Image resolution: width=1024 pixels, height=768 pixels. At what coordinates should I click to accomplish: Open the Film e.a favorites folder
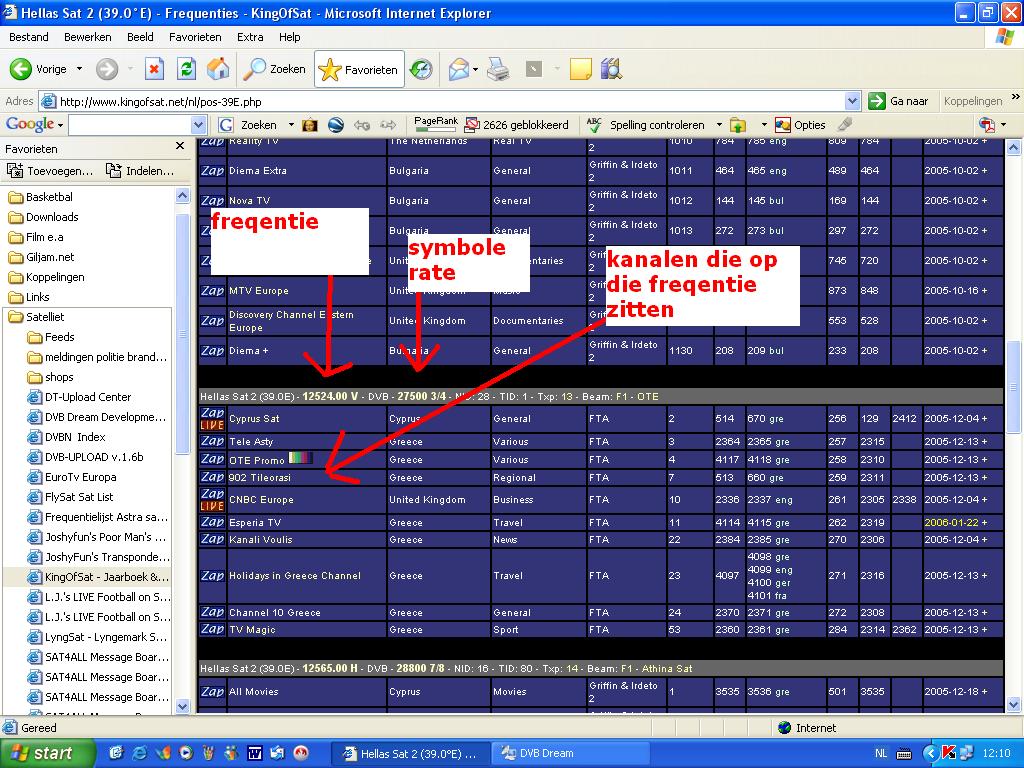click(x=36, y=237)
